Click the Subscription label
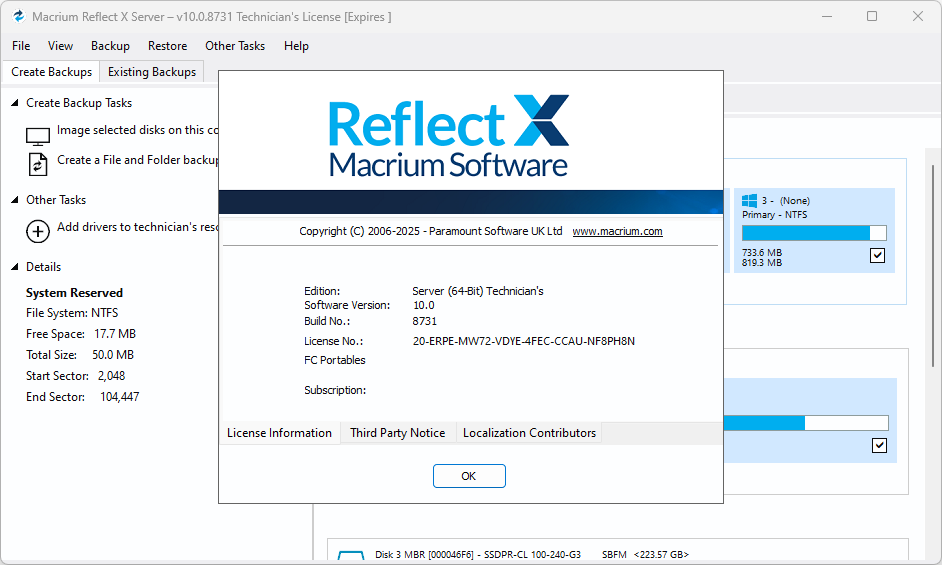 [x=335, y=390]
